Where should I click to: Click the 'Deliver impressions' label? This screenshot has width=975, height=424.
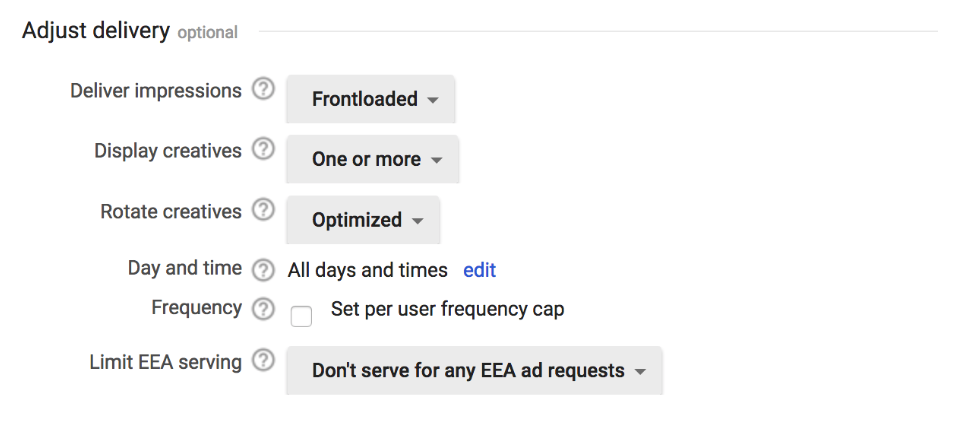(x=155, y=91)
